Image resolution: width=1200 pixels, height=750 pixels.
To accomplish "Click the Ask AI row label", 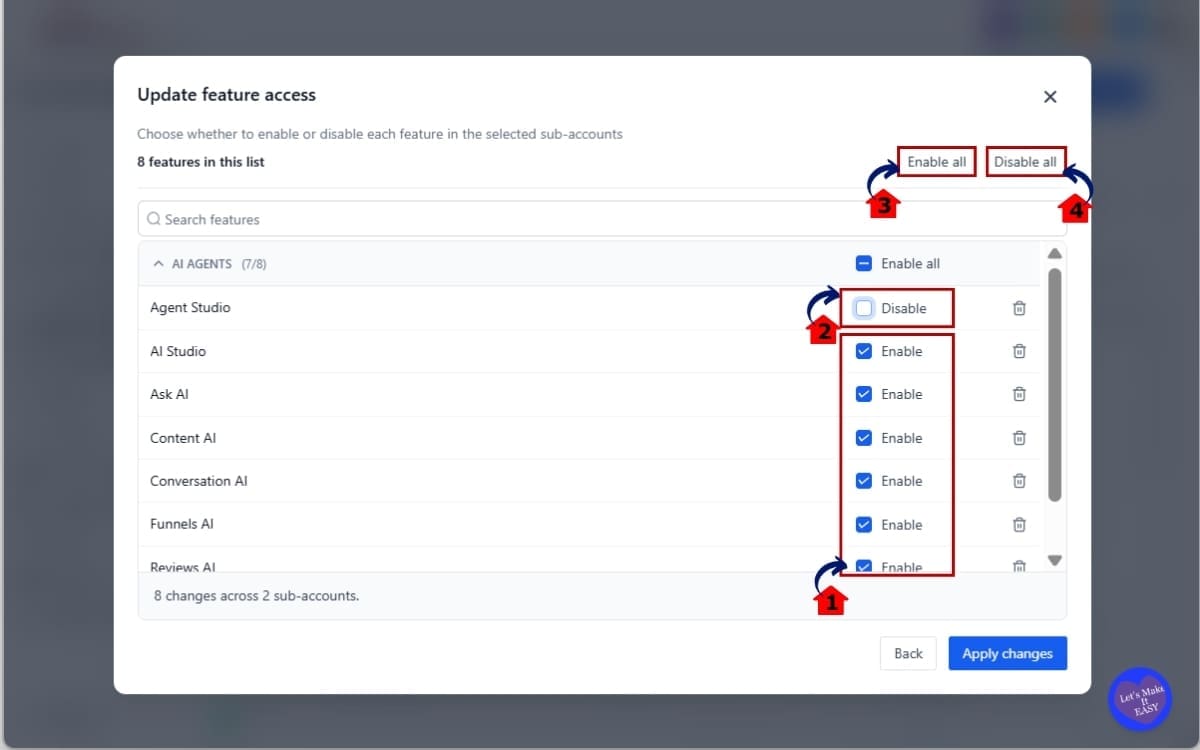I will (169, 394).
